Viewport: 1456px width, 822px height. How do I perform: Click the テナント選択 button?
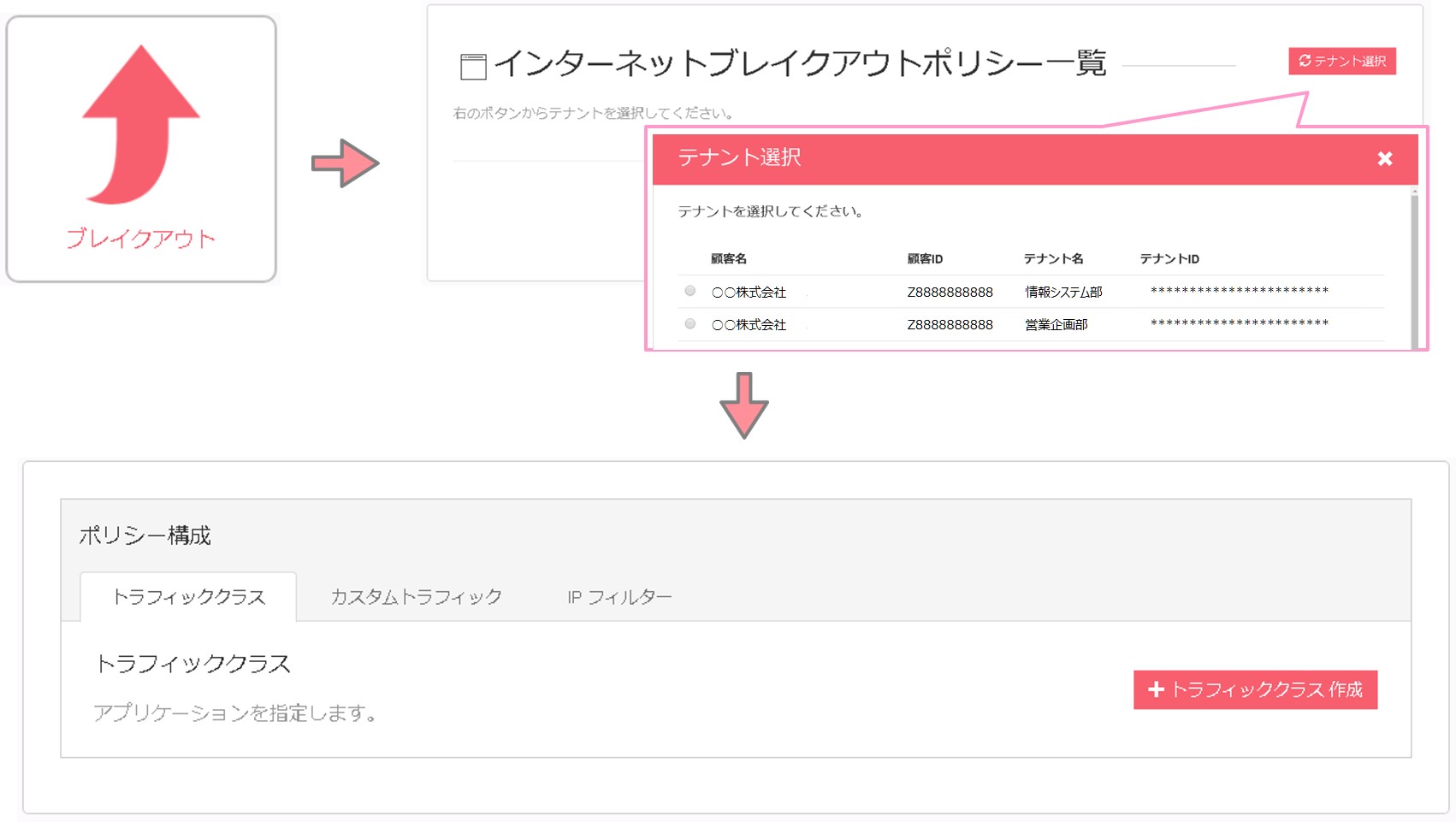pos(1342,61)
